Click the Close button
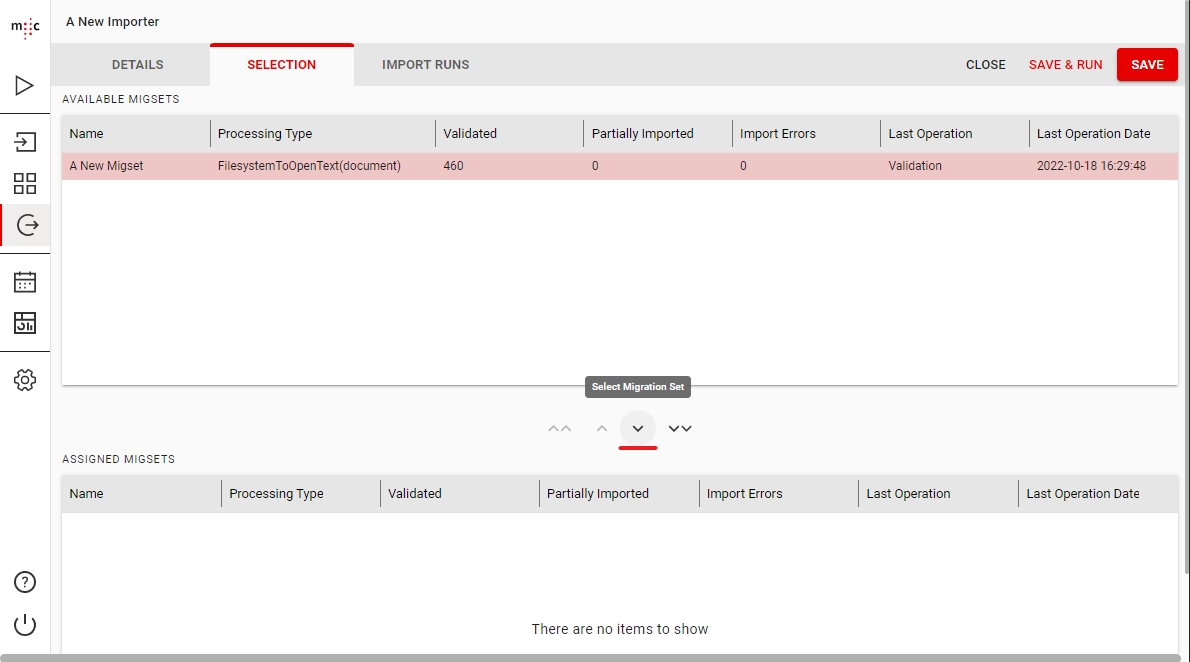The height and width of the screenshot is (662, 1190). tap(985, 65)
